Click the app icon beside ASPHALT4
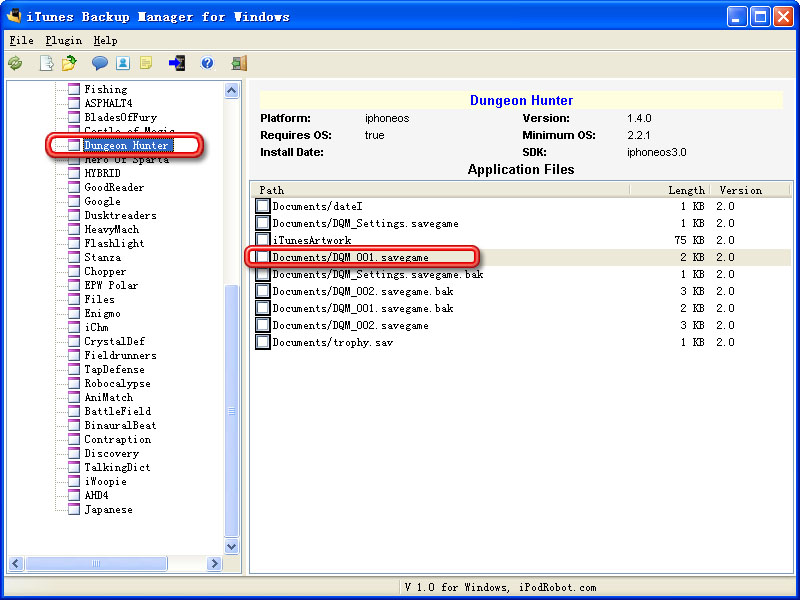 [74, 103]
